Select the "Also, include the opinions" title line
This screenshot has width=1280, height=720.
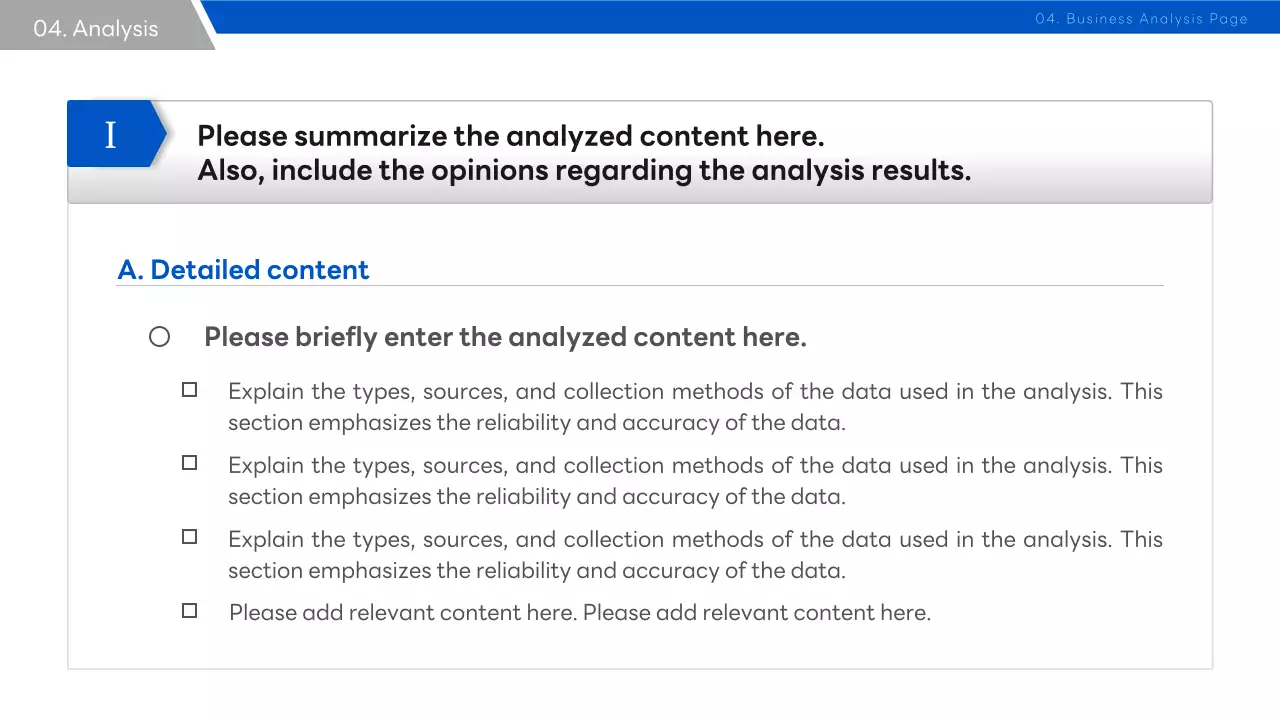(584, 171)
